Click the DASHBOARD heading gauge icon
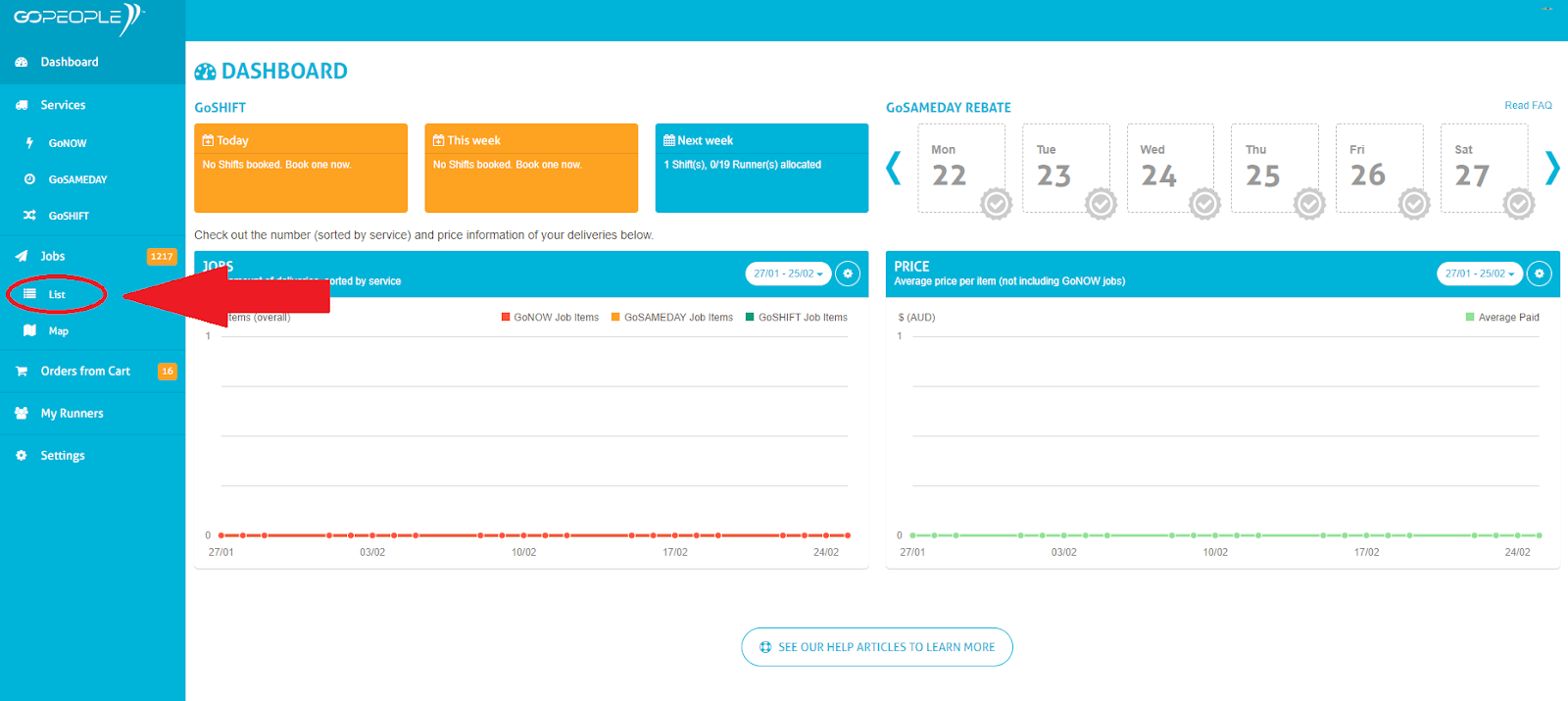Viewport: 1568px width, 701px height. 205,72
